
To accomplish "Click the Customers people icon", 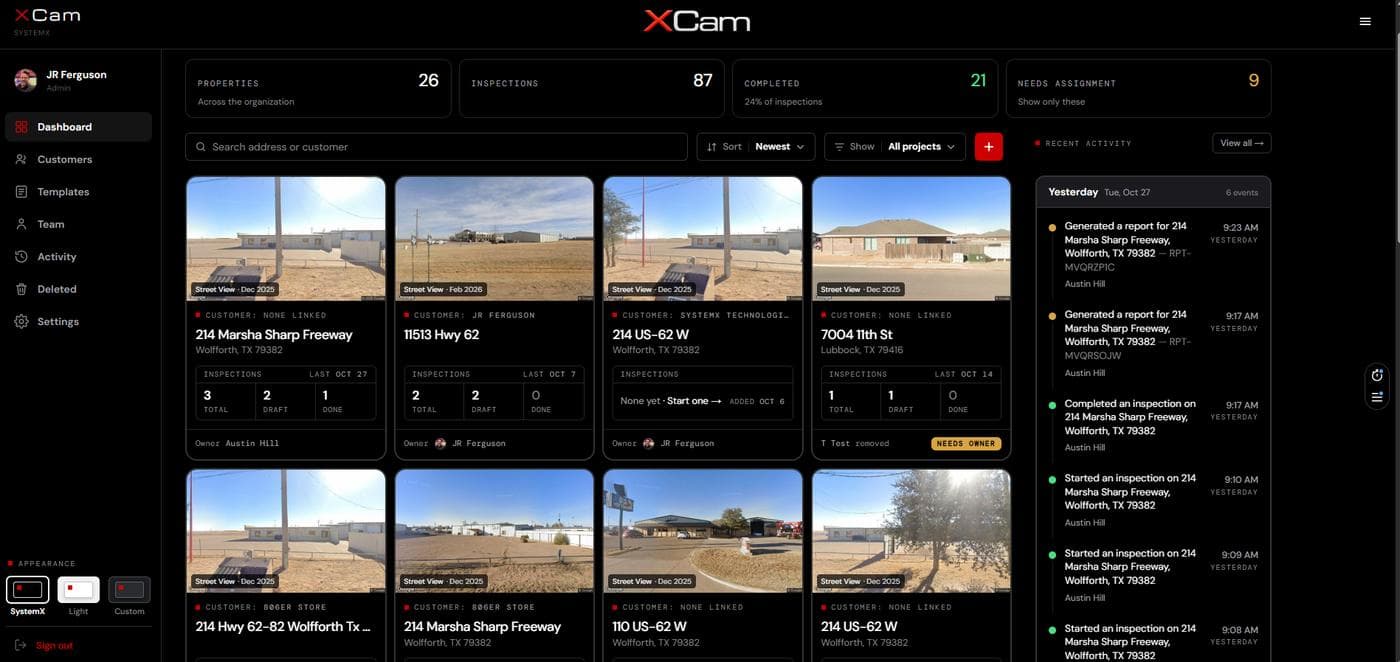I will click(x=21, y=159).
